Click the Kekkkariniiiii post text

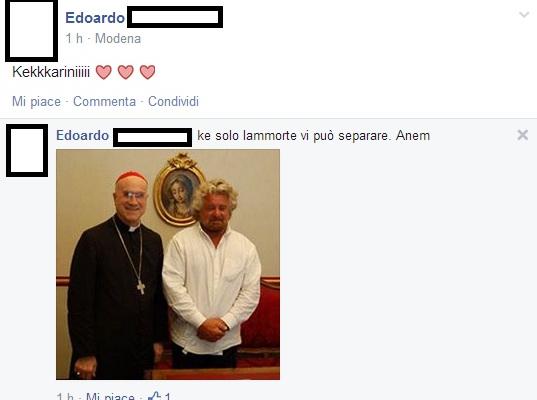[51, 72]
